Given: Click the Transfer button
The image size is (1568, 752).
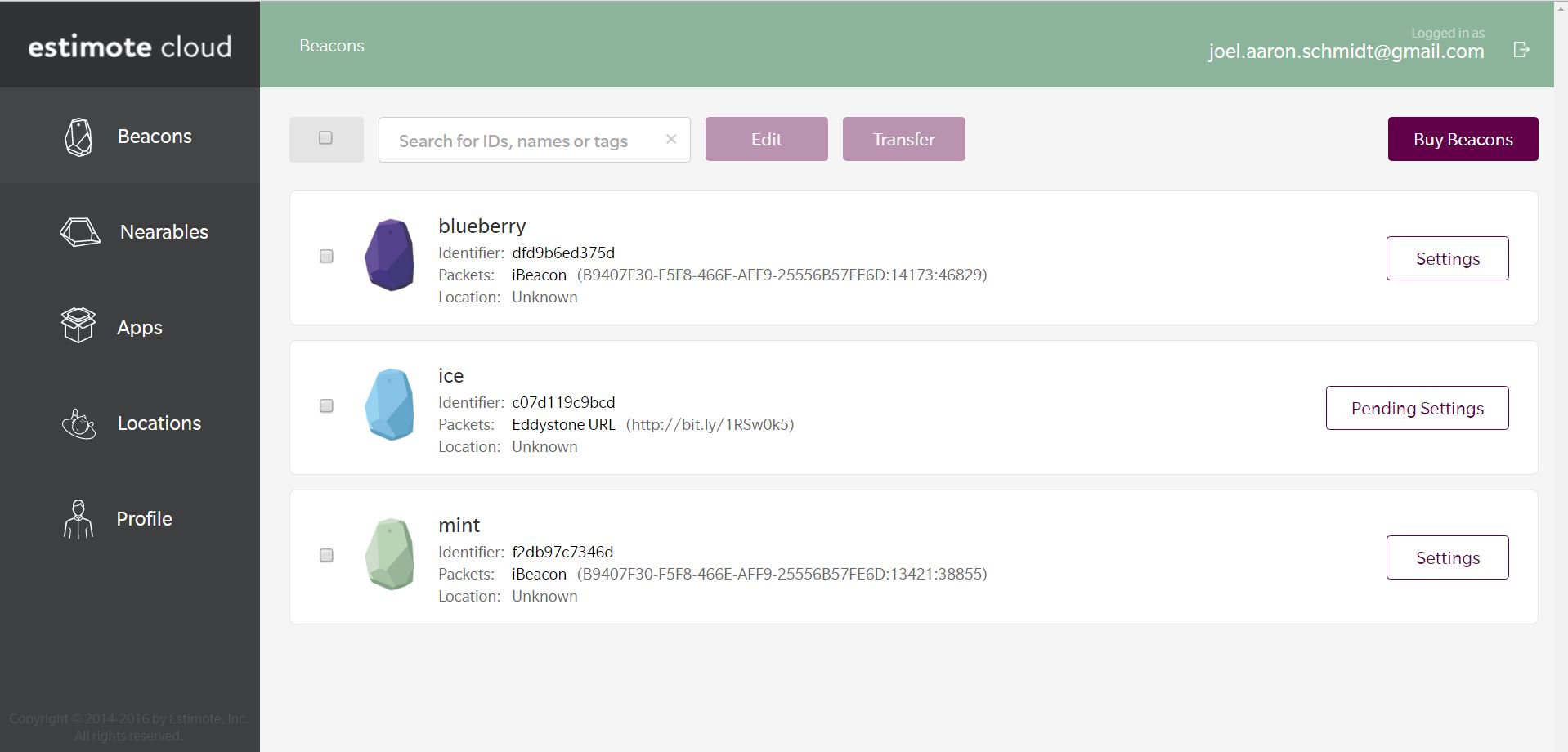Looking at the screenshot, I should point(904,139).
